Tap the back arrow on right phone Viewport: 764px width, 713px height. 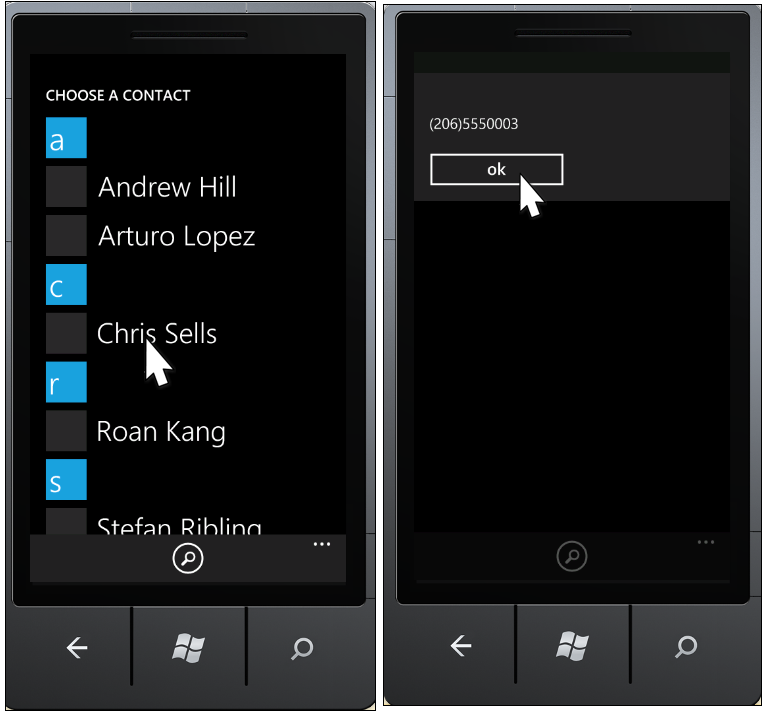click(460, 646)
